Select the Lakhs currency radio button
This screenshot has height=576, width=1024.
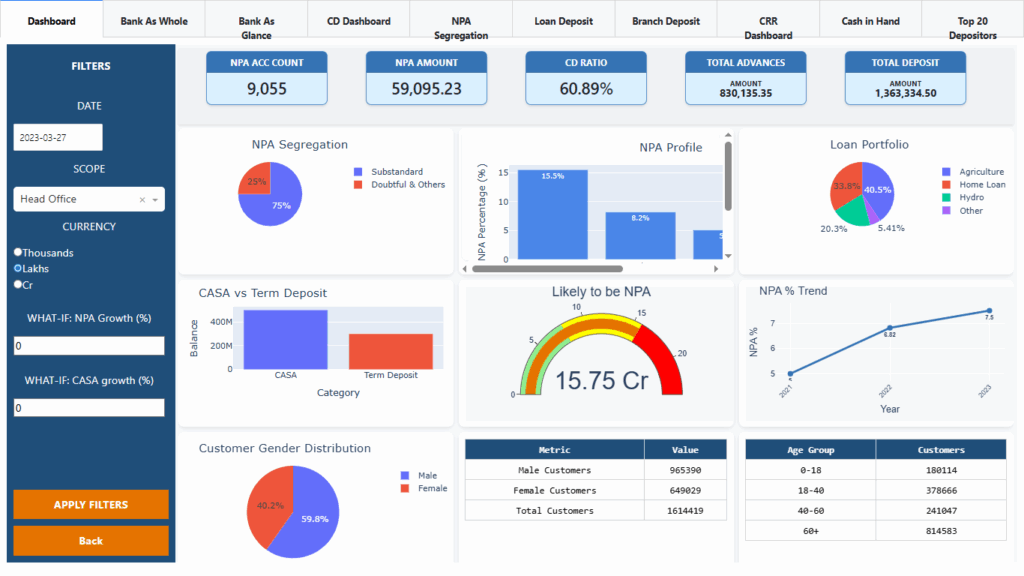coord(18,269)
